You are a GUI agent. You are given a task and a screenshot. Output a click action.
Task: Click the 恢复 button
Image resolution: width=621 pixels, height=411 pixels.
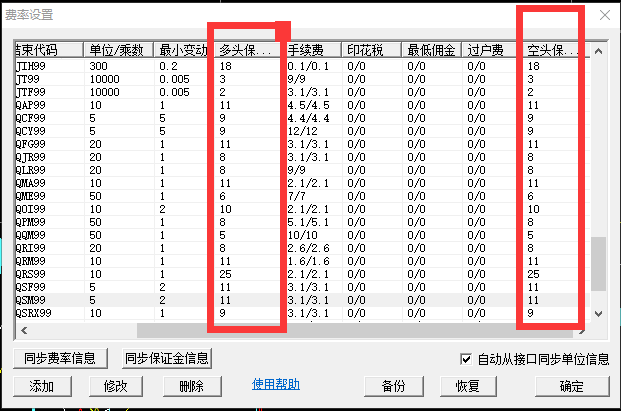[468, 386]
